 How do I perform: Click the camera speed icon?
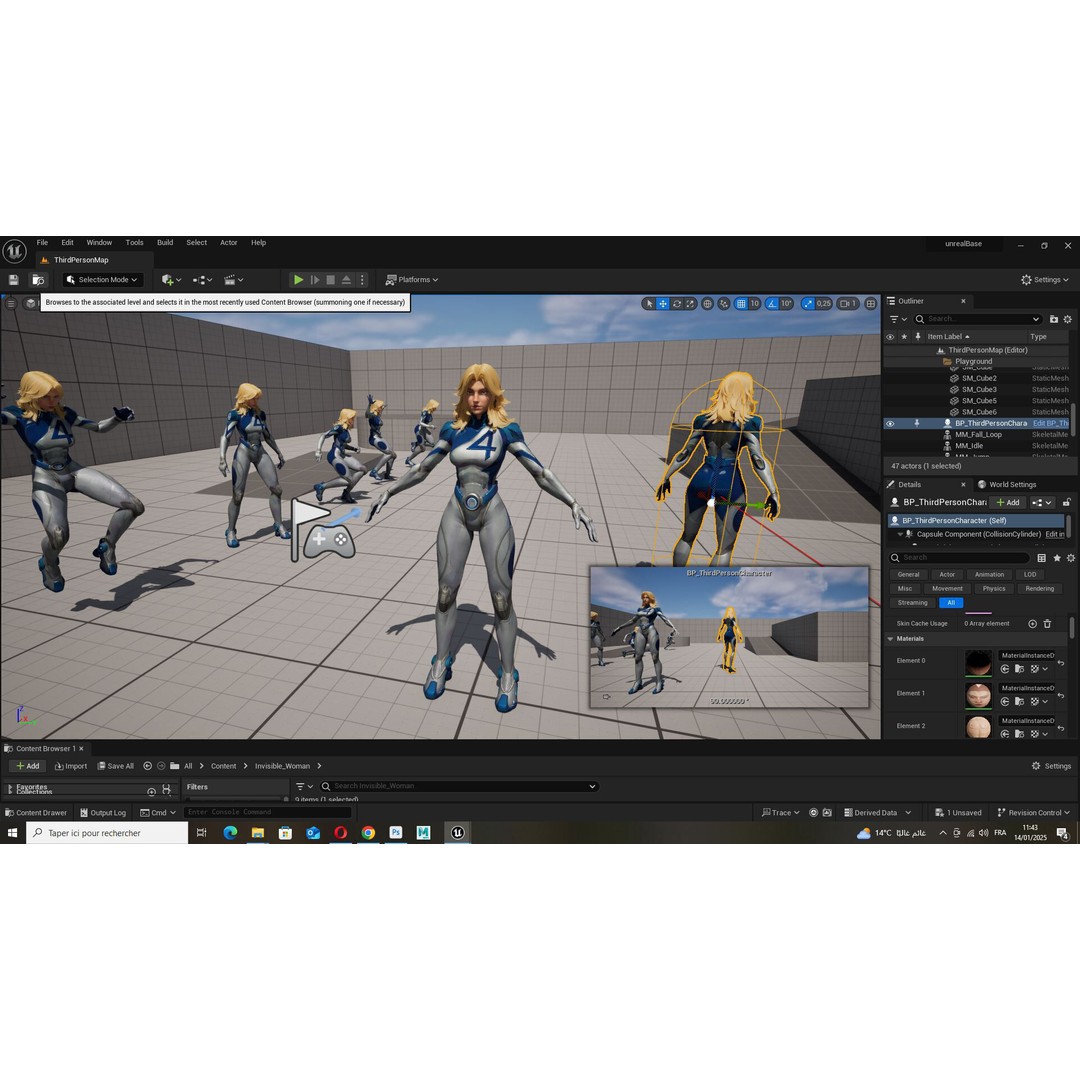pos(847,304)
